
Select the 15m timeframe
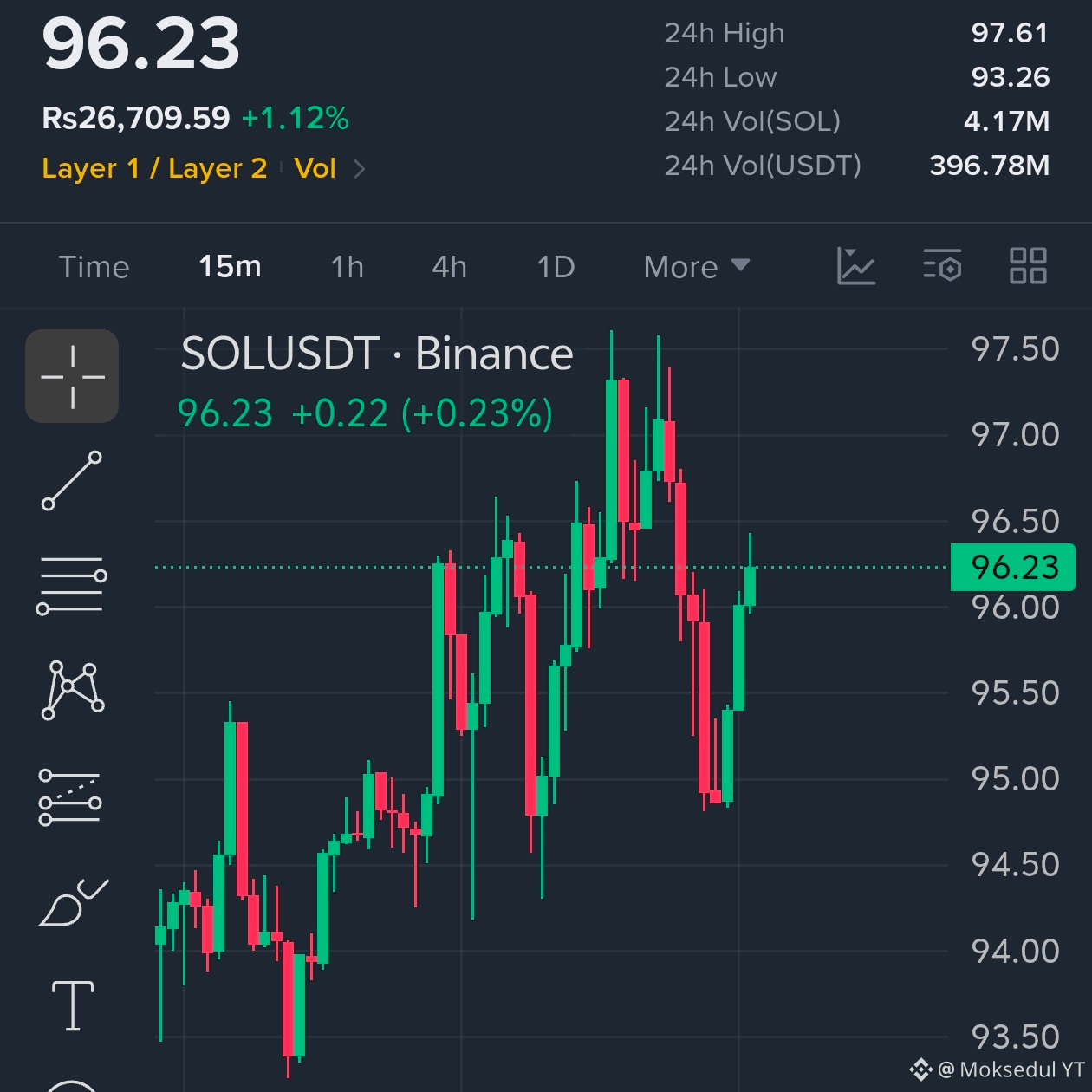pyautogui.click(x=230, y=267)
